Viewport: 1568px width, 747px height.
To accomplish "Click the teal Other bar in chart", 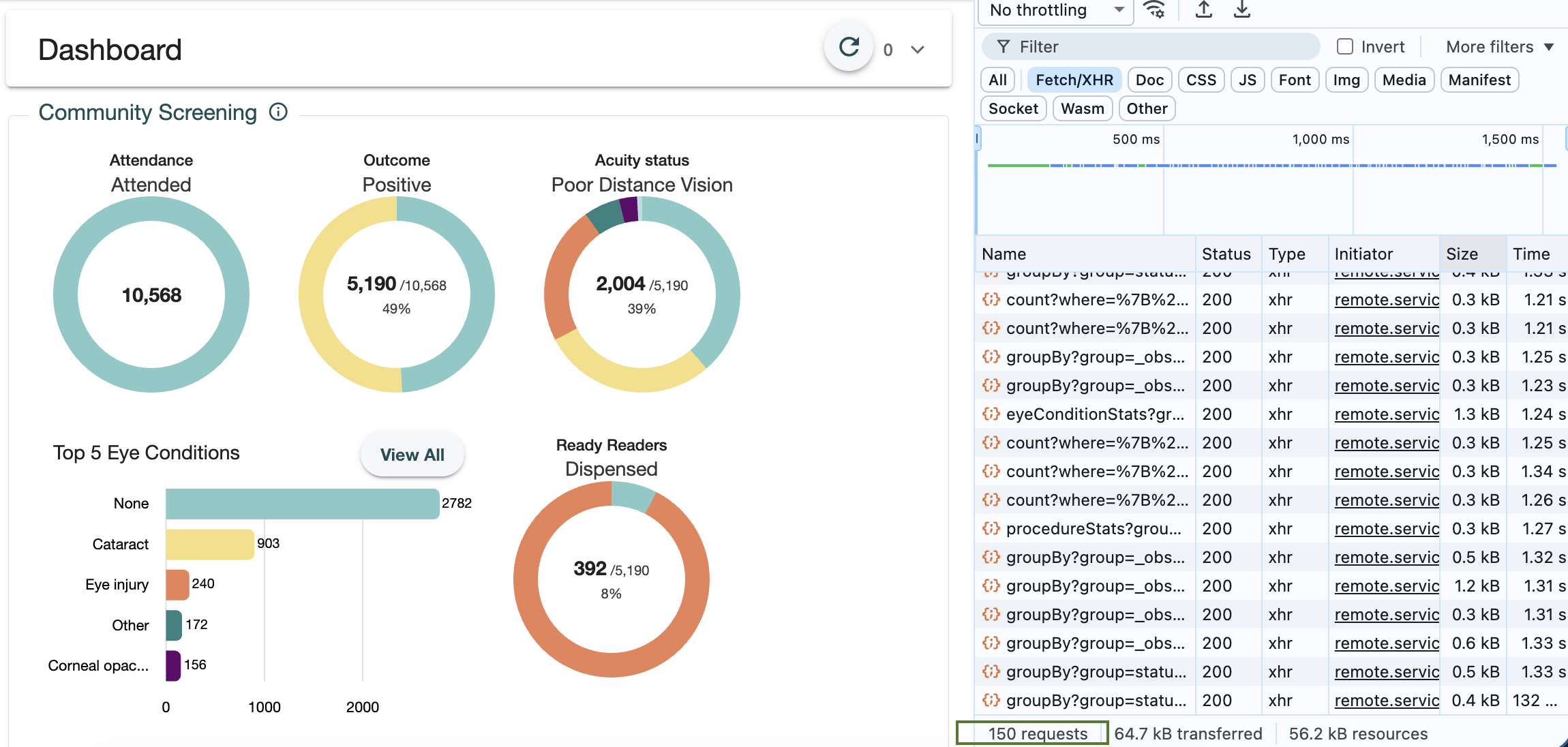I will [x=174, y=626].
